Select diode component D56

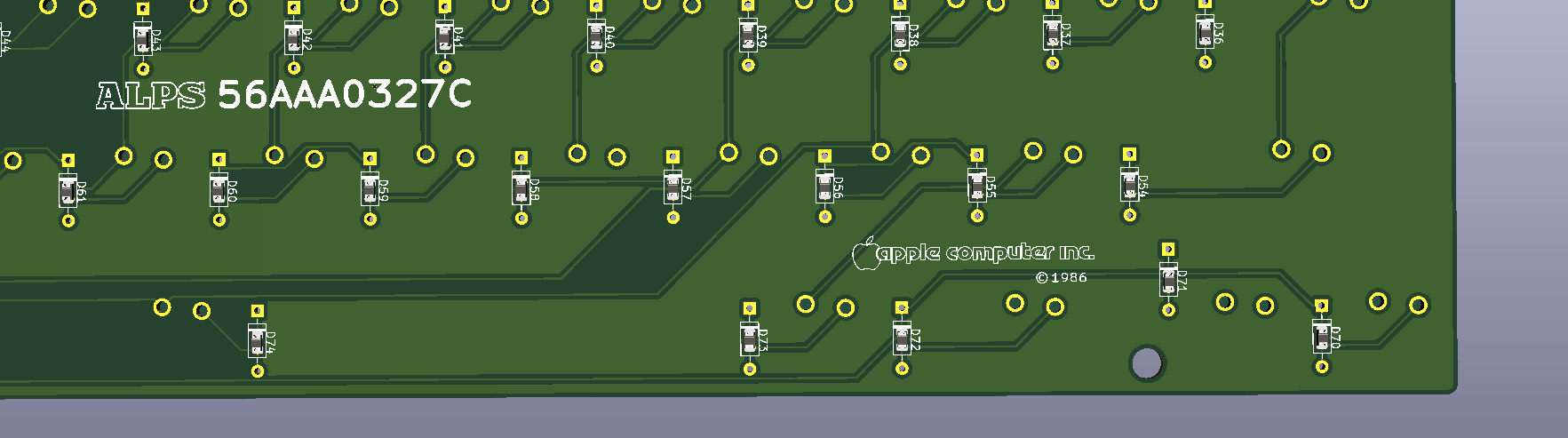[x=824, y=186]
